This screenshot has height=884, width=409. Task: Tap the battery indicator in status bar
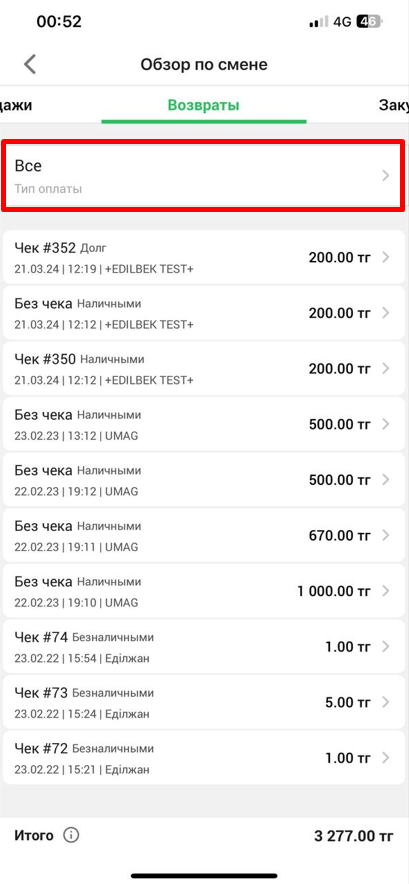370,22
